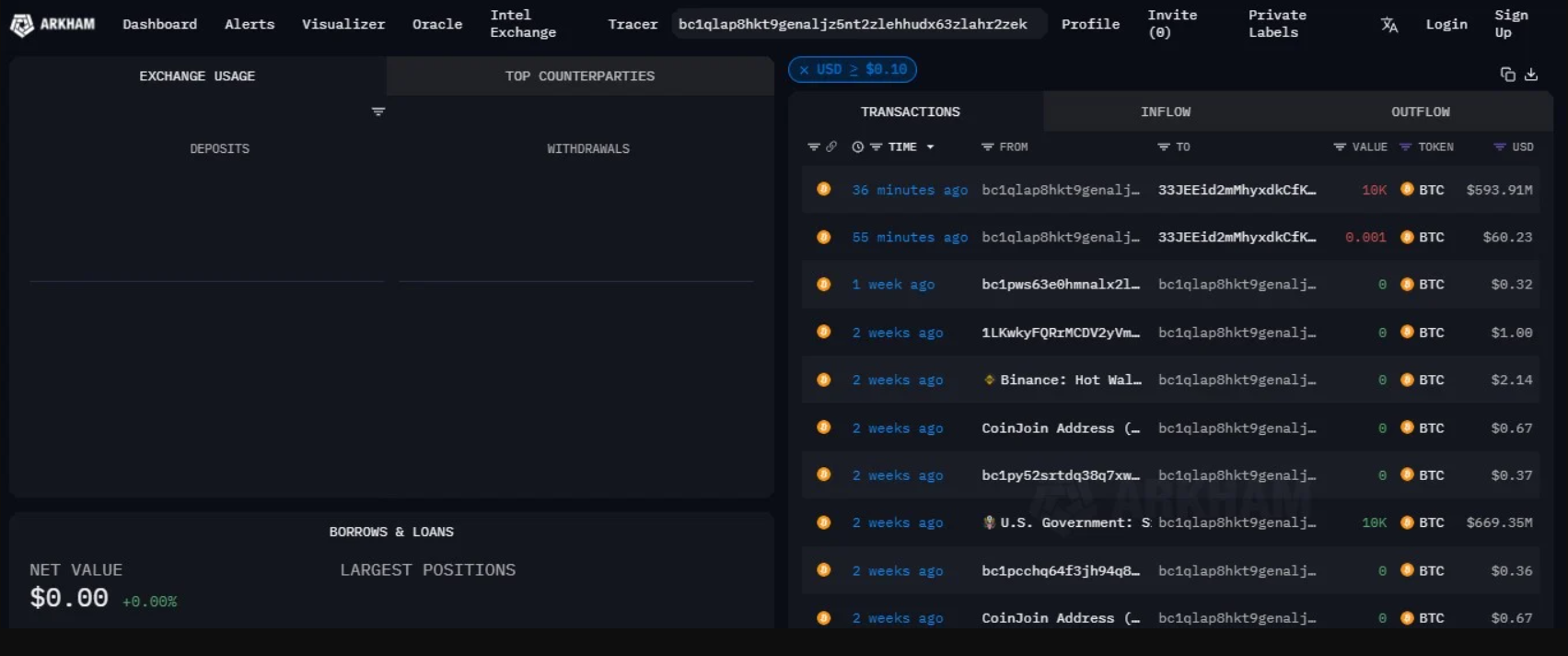Click the BTC token icon in the $60.23 row
The height and width of the screenshot is (656, 1568).
coord(1407,237)
